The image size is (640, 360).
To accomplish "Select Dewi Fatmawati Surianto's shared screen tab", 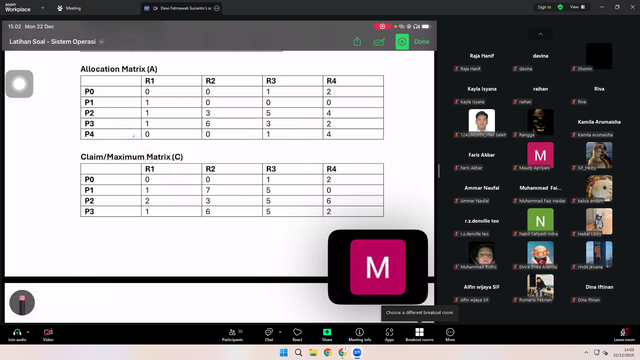I will tap(182, 8).
